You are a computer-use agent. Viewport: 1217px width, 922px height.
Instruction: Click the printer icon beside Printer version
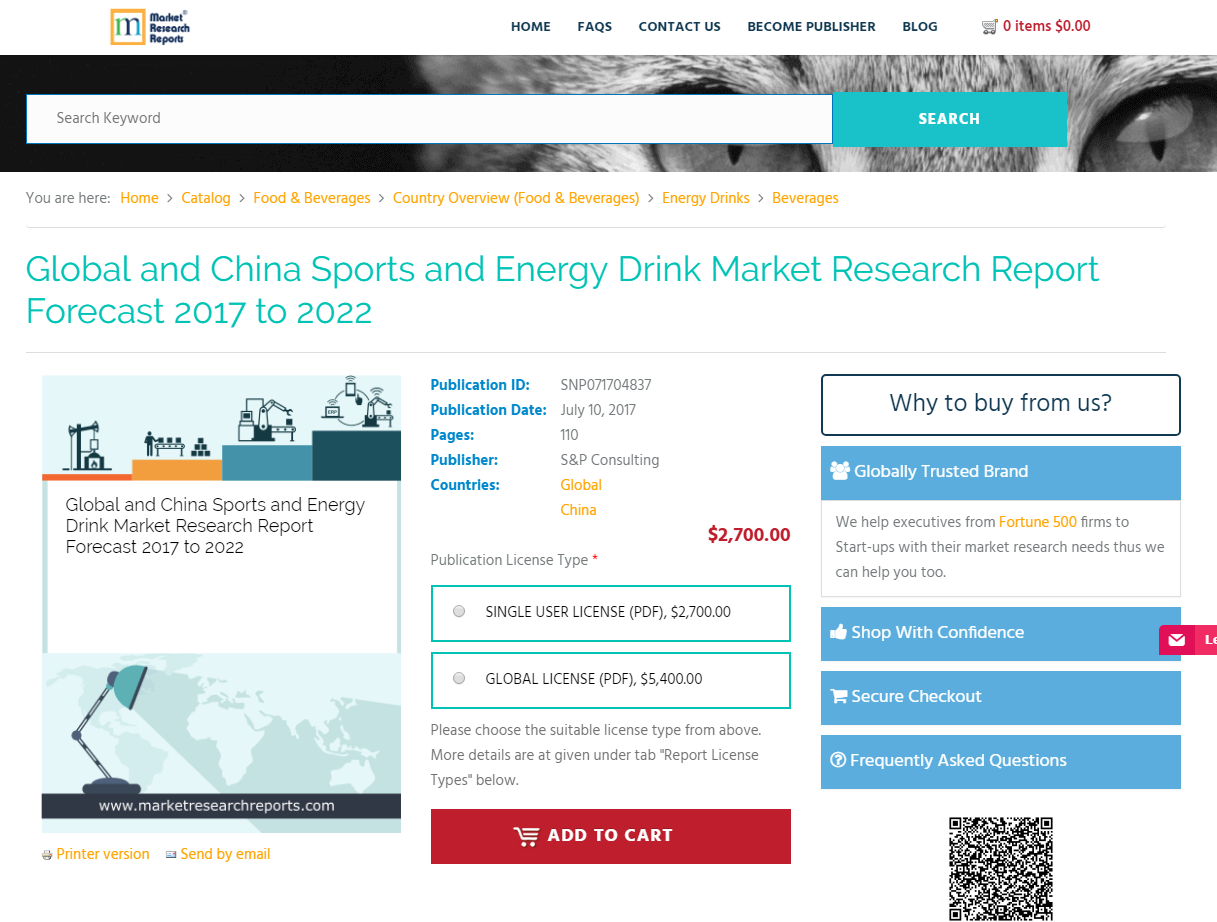[x=47, y=855]
